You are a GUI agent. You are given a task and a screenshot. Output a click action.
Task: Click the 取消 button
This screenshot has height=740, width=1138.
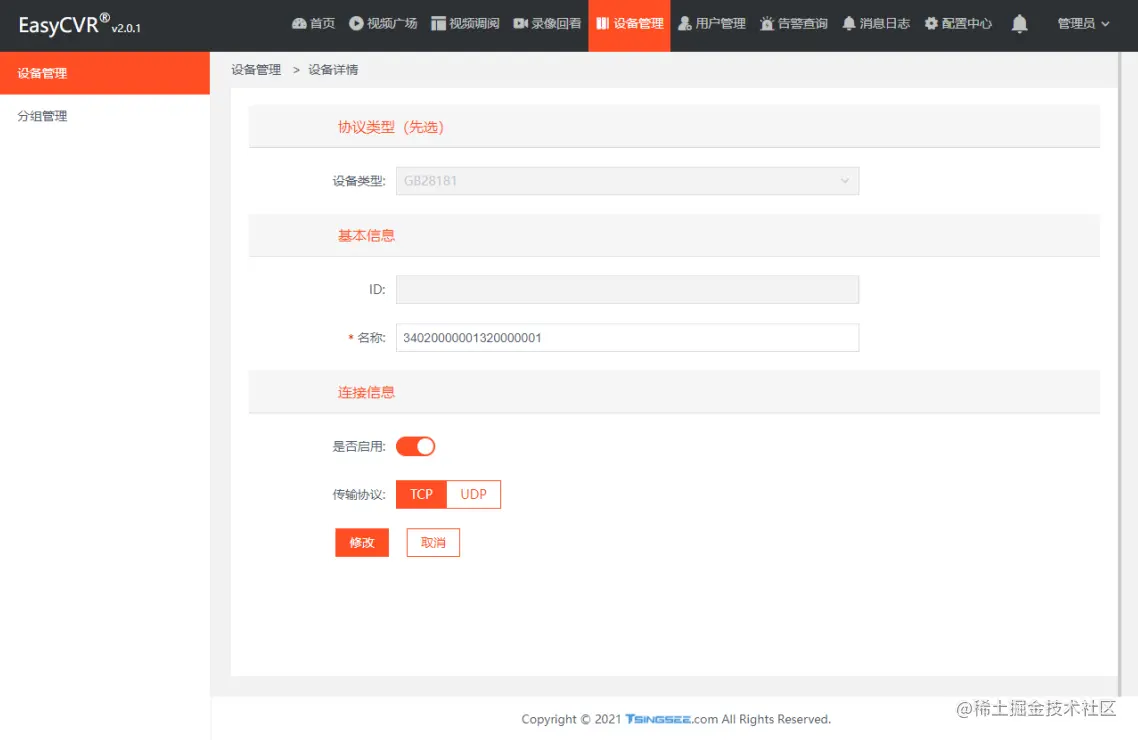coord(433,543)
